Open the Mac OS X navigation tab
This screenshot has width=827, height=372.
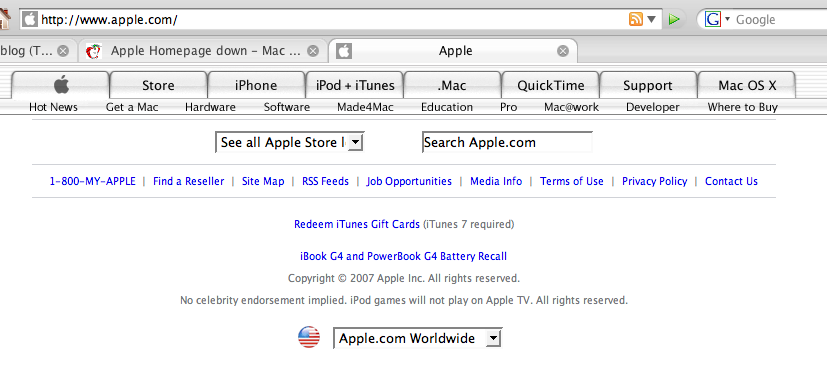(747, 85)
